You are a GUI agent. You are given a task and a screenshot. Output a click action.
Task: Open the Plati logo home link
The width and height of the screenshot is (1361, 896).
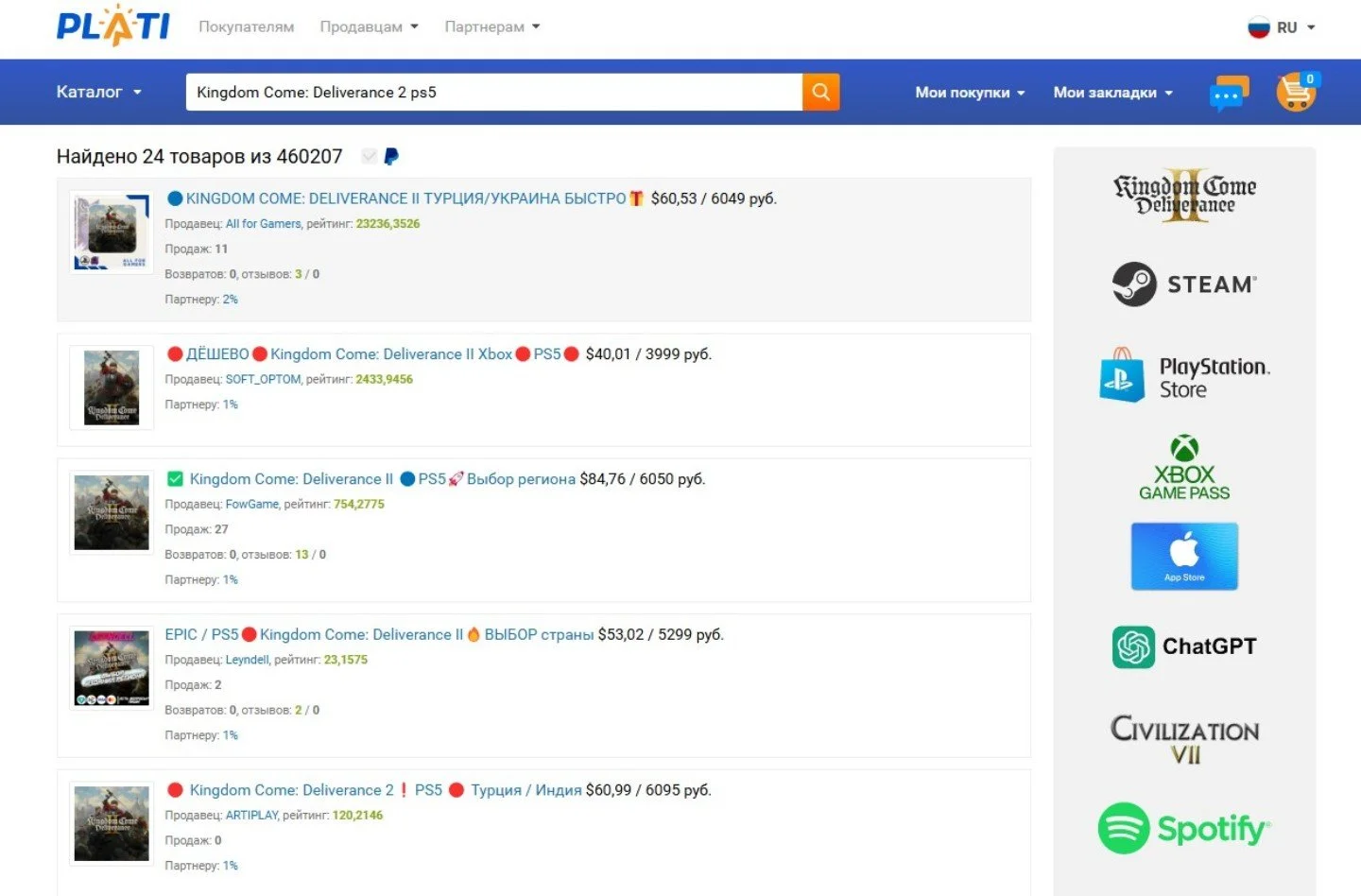[113, 26]
